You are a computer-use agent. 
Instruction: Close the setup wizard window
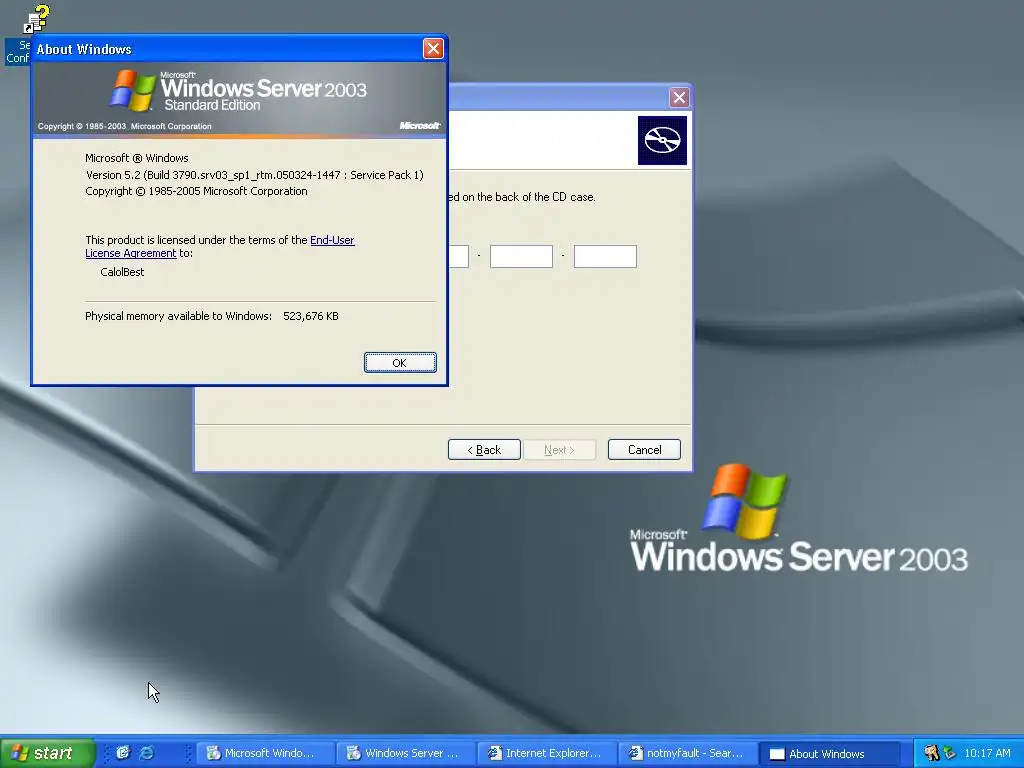[x=679, y=97]
